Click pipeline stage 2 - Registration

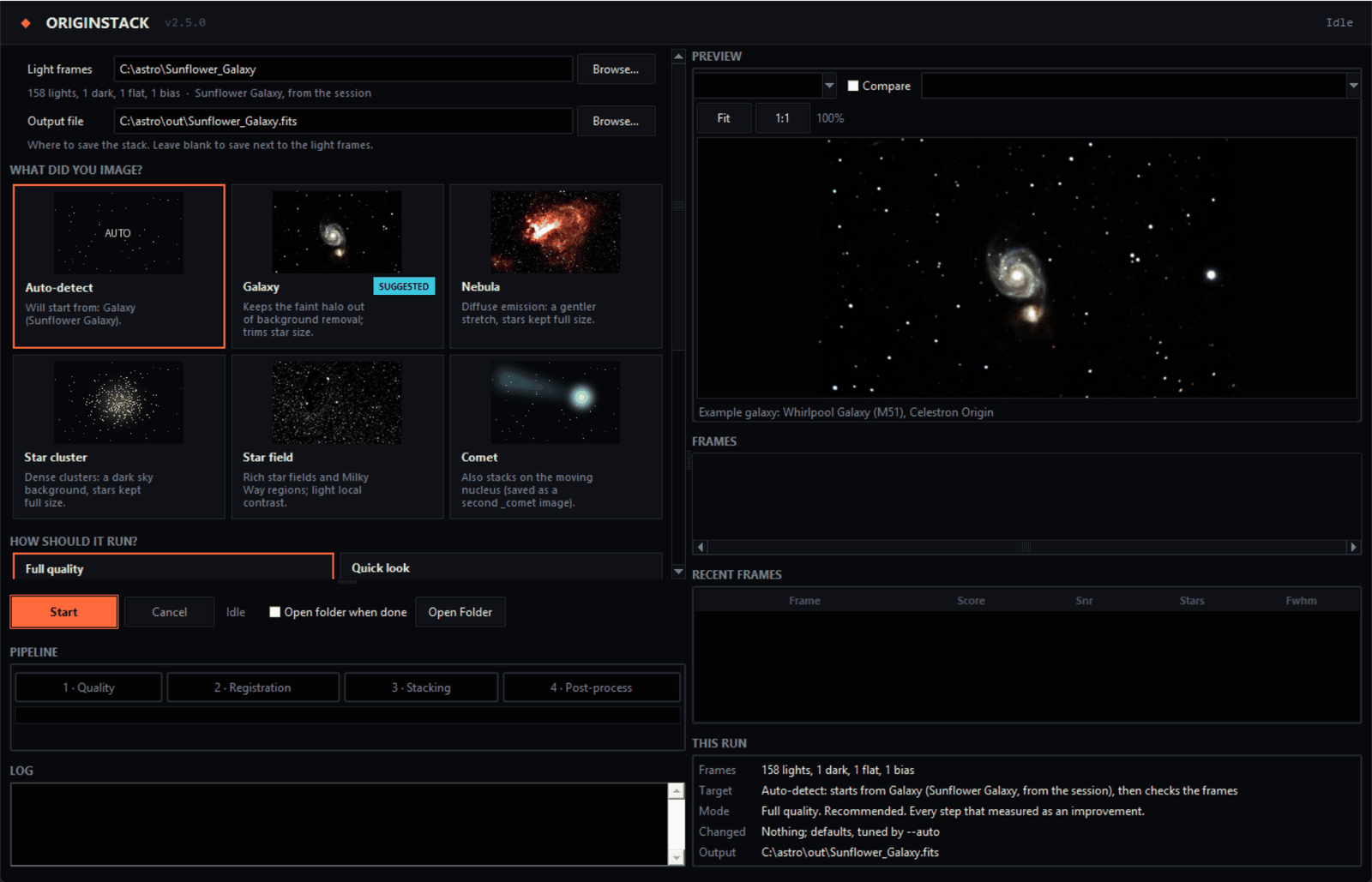253,687
